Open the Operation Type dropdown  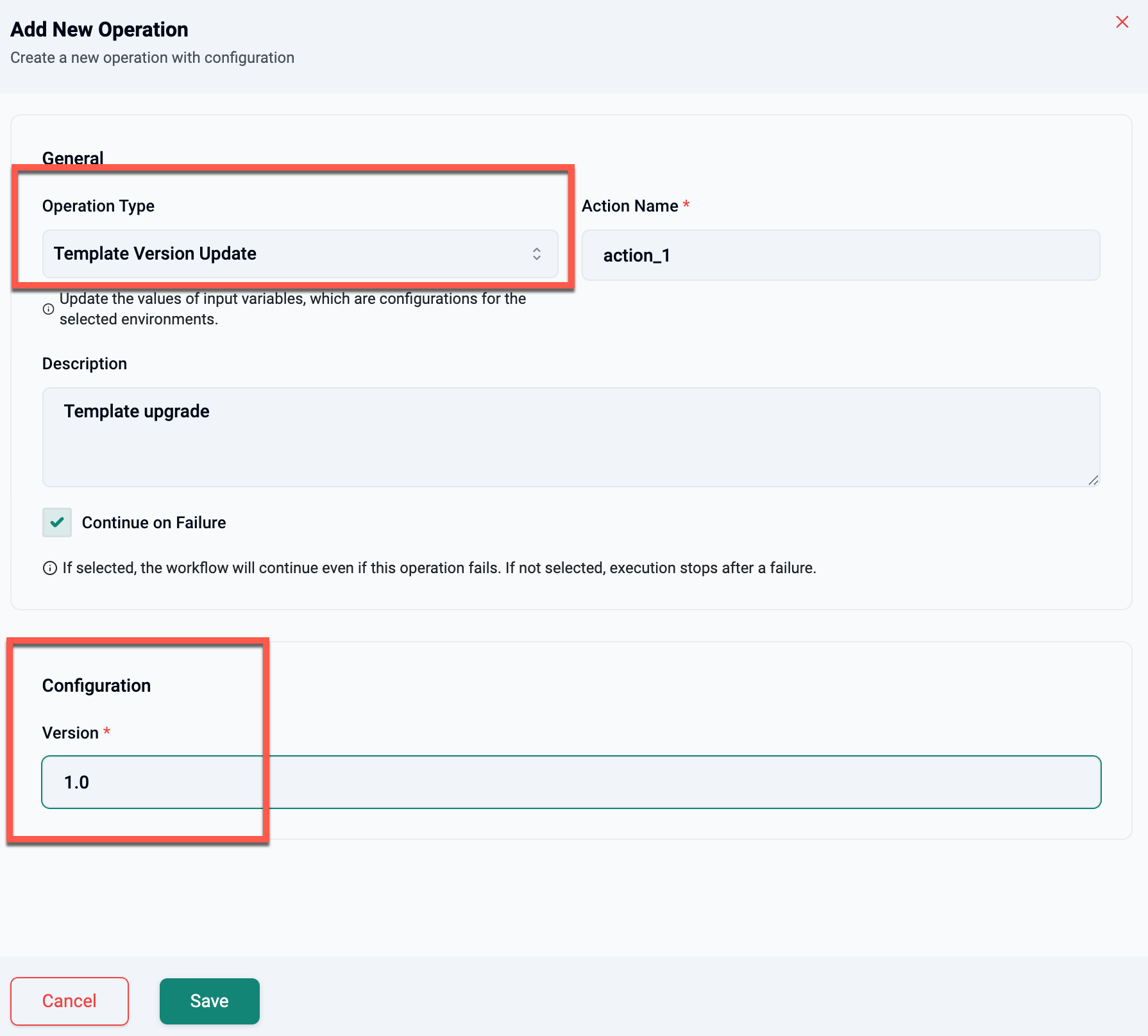pos(300,254)
